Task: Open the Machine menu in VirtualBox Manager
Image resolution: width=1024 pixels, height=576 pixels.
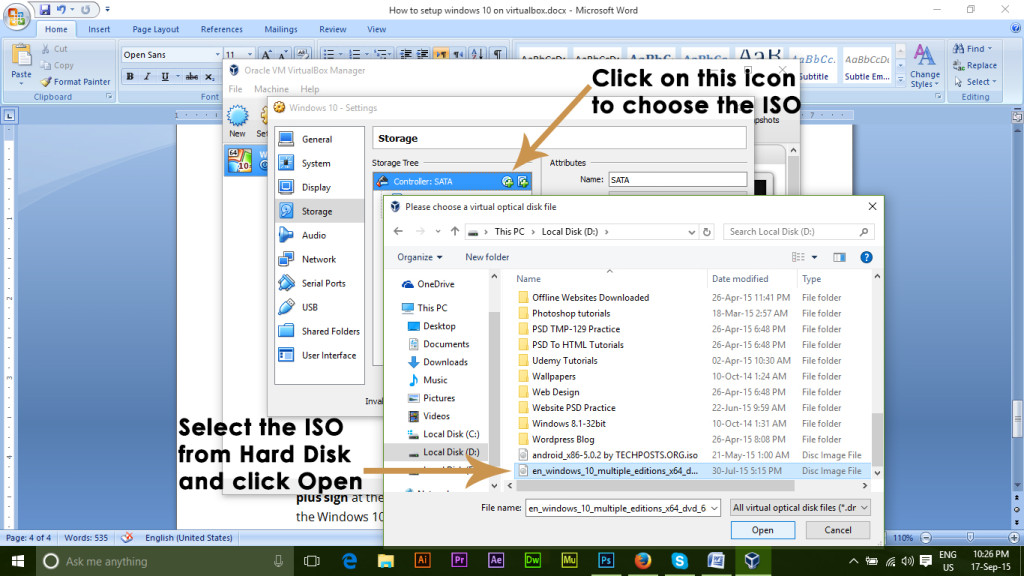Action: (271, 89)
